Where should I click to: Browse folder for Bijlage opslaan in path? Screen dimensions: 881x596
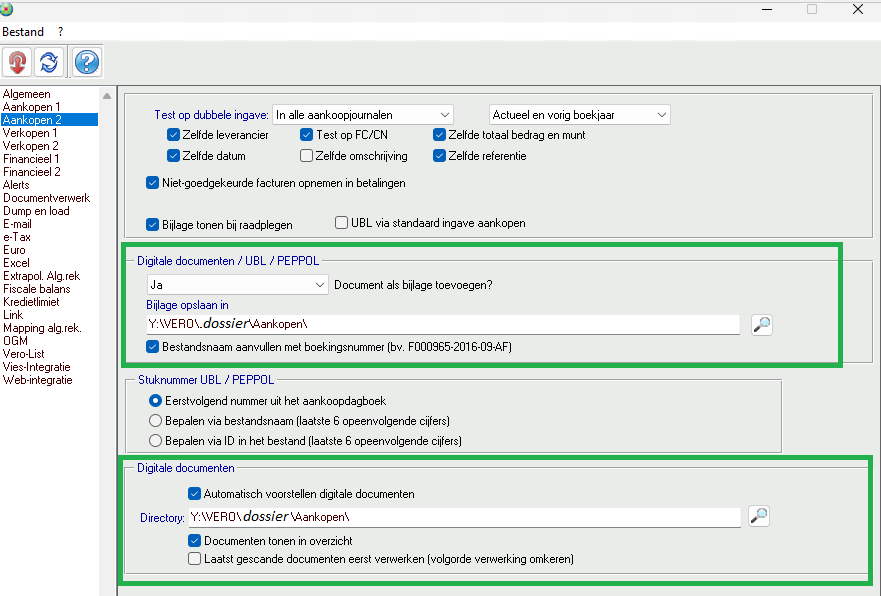pyautogui.click(x=762, y=324)
